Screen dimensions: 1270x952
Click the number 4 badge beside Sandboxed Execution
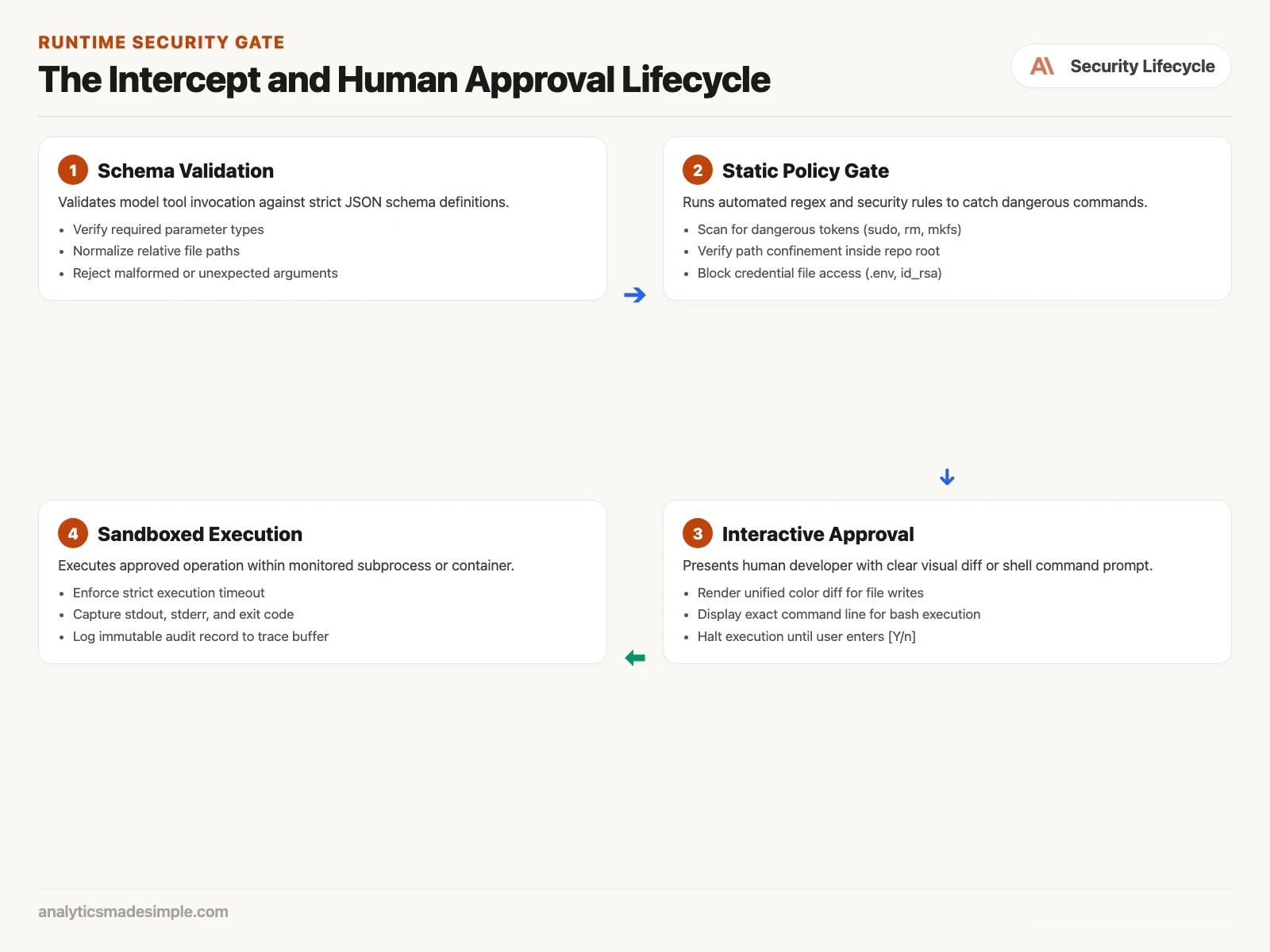[x=73, y=533]
